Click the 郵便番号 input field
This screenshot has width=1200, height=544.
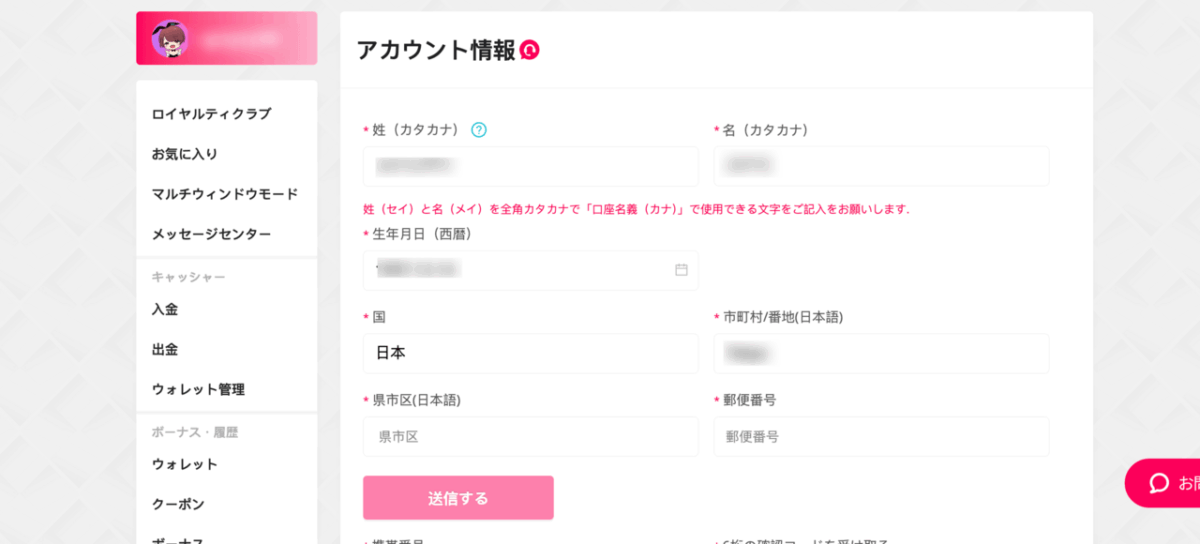881,436
